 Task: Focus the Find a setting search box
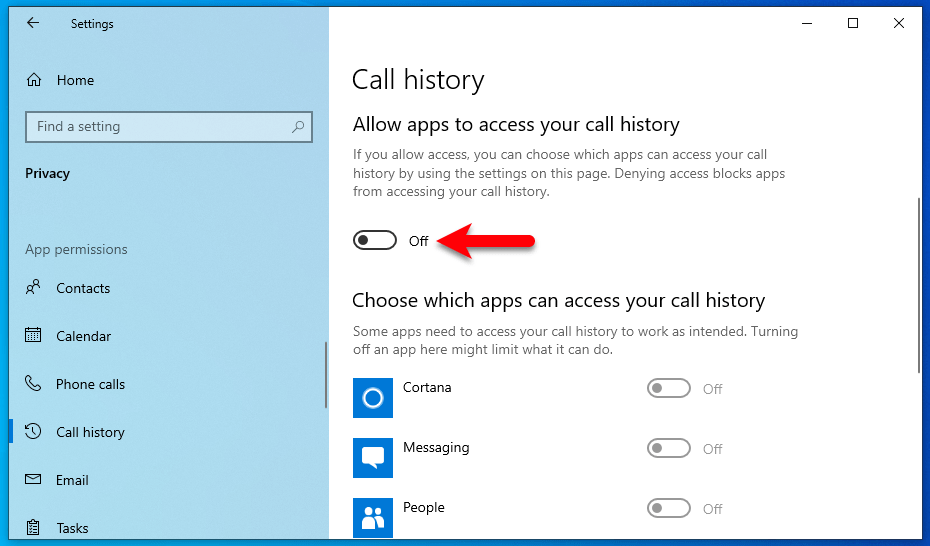pos(168,126)
